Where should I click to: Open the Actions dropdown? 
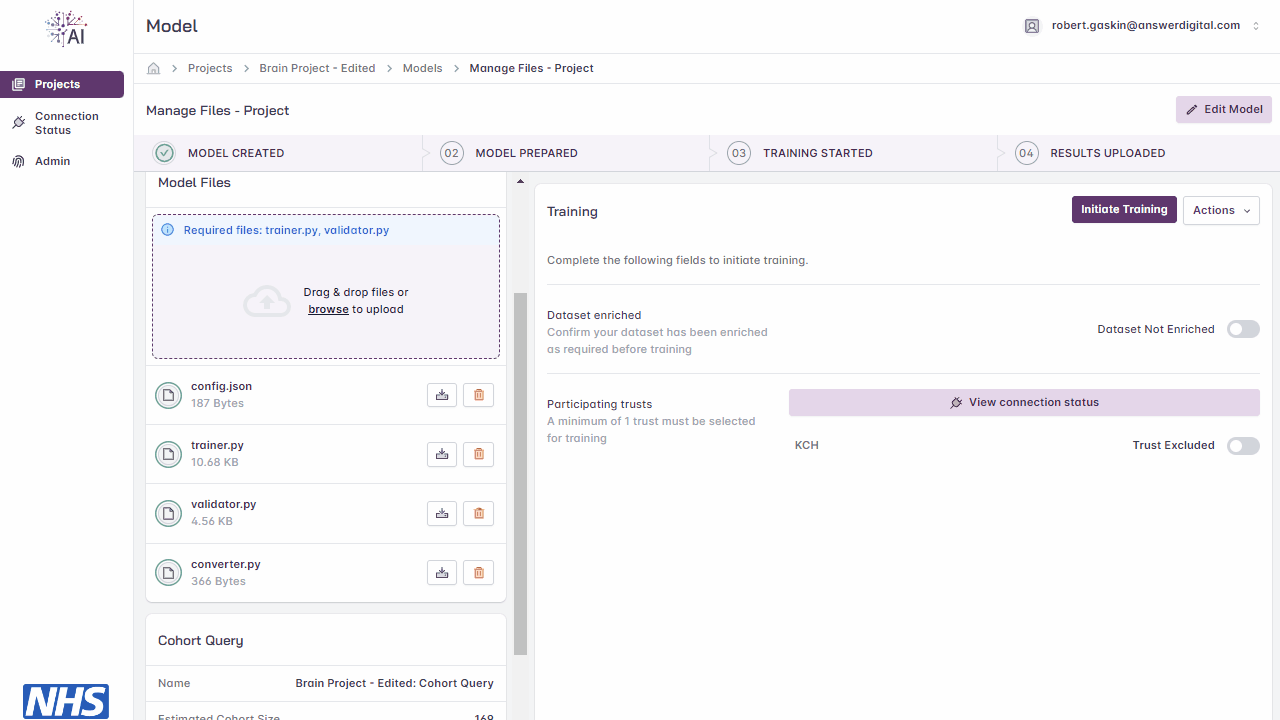pyautogui.click(x=1221, y=210)
